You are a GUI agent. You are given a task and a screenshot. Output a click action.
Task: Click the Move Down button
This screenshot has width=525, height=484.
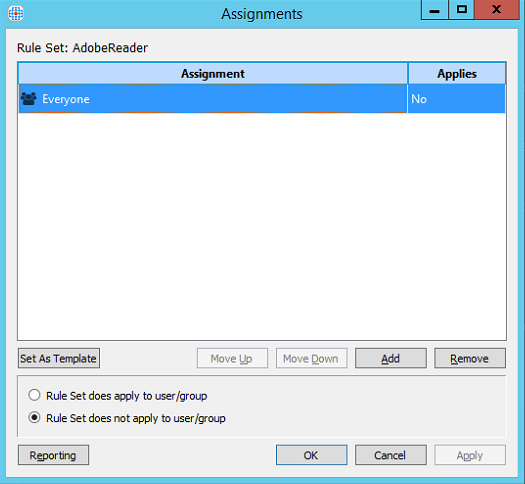coord(311,358)
